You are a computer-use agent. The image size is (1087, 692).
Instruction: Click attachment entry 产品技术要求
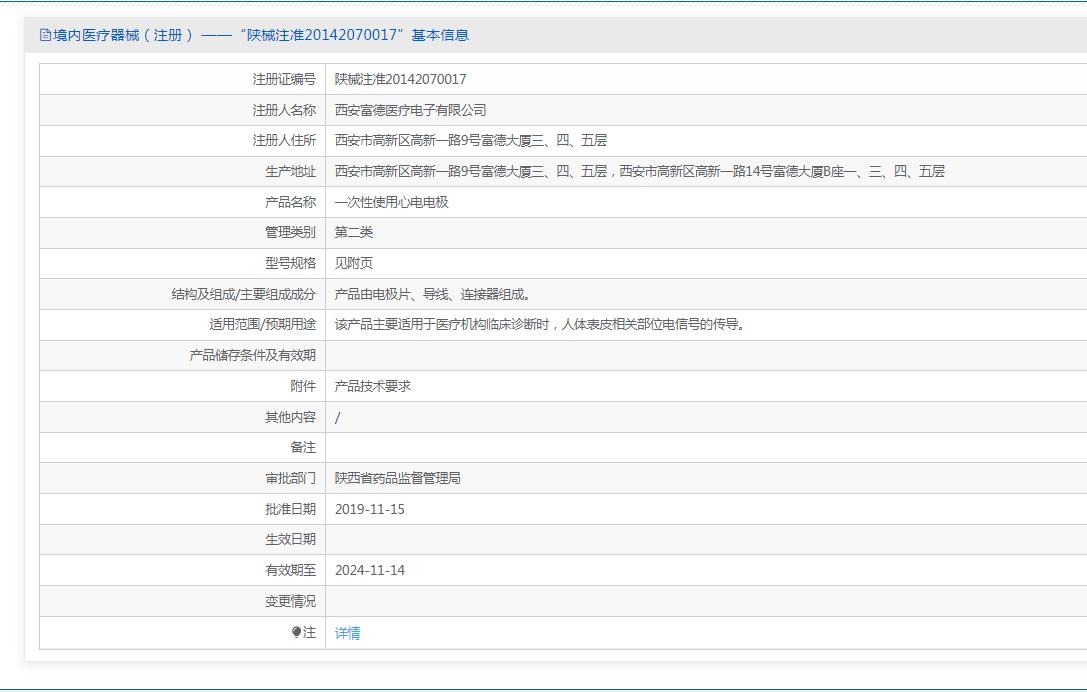[x=372, y=386]
